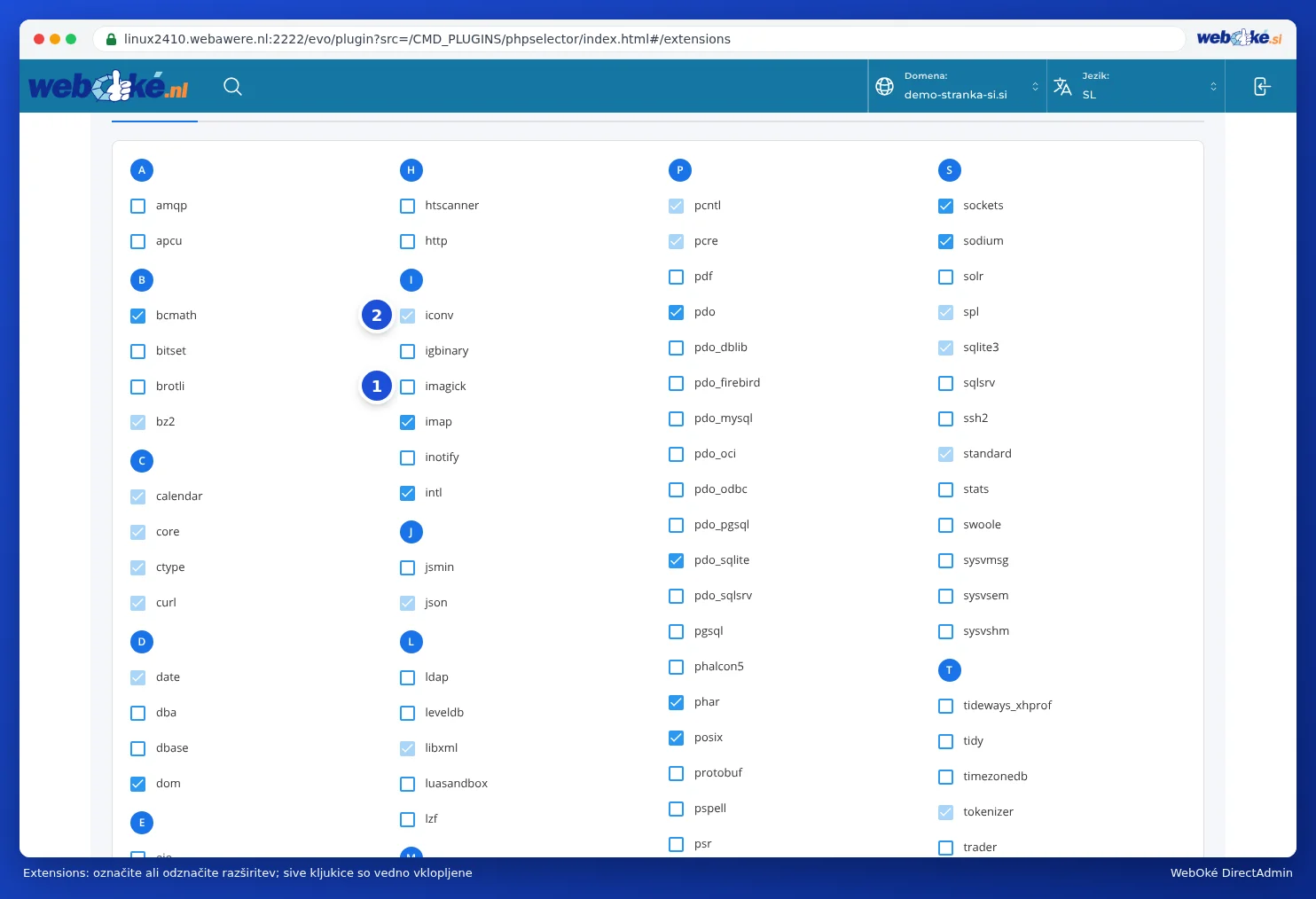Click the webOké.si logo at top right
Viewport: 1316px width, 899px height.
point(1239,37)
